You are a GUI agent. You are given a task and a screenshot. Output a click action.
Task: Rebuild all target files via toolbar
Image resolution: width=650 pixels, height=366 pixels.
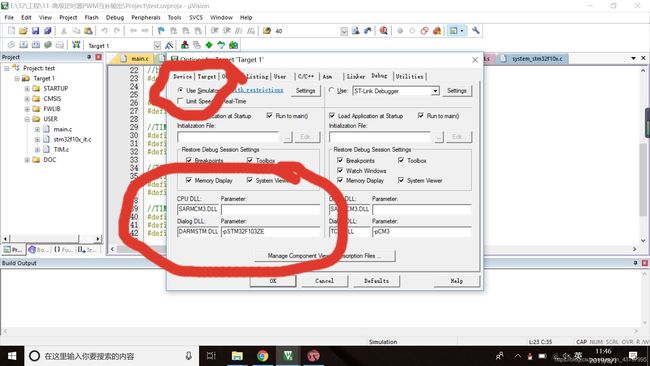(x=36, y=45)
